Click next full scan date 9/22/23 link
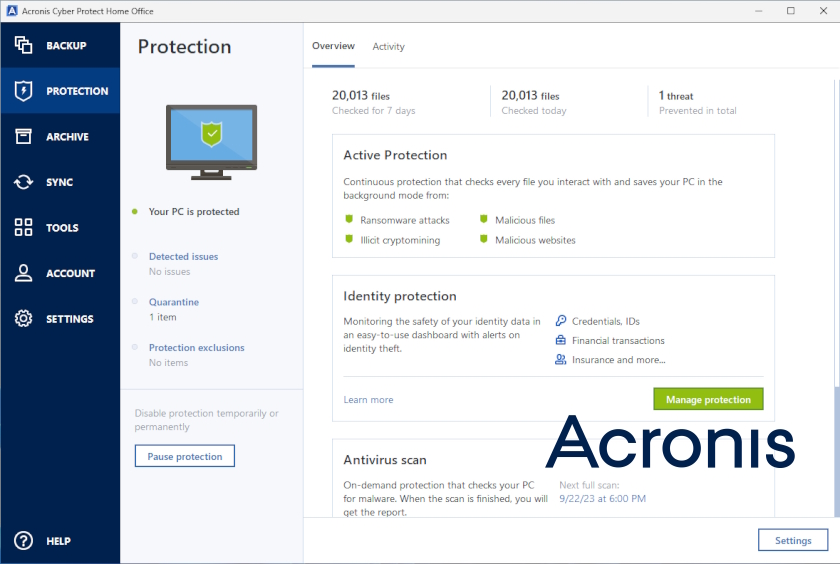840x564 pixels. (602, 499)
